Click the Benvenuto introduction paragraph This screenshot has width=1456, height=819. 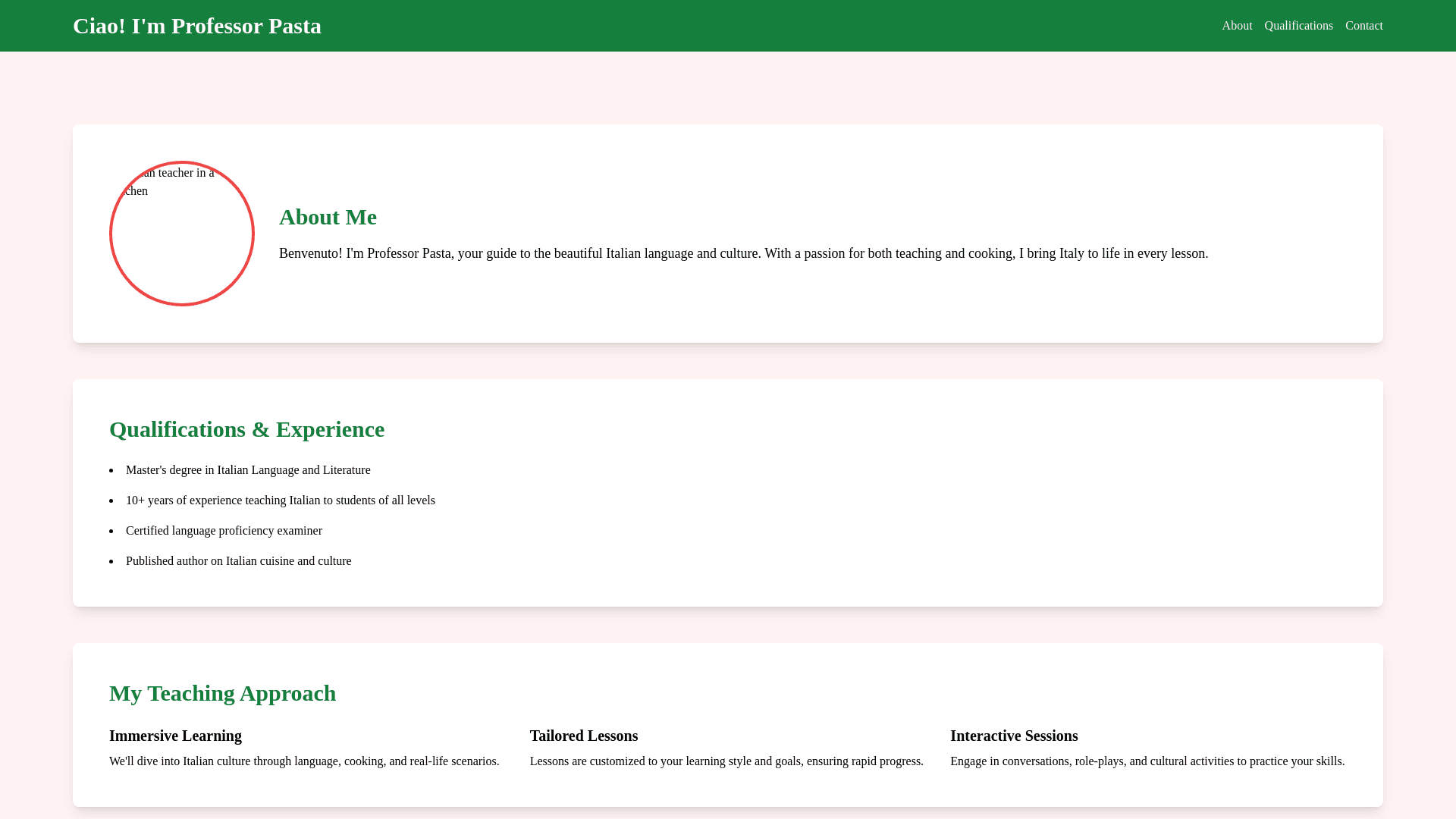click(743, 253)
